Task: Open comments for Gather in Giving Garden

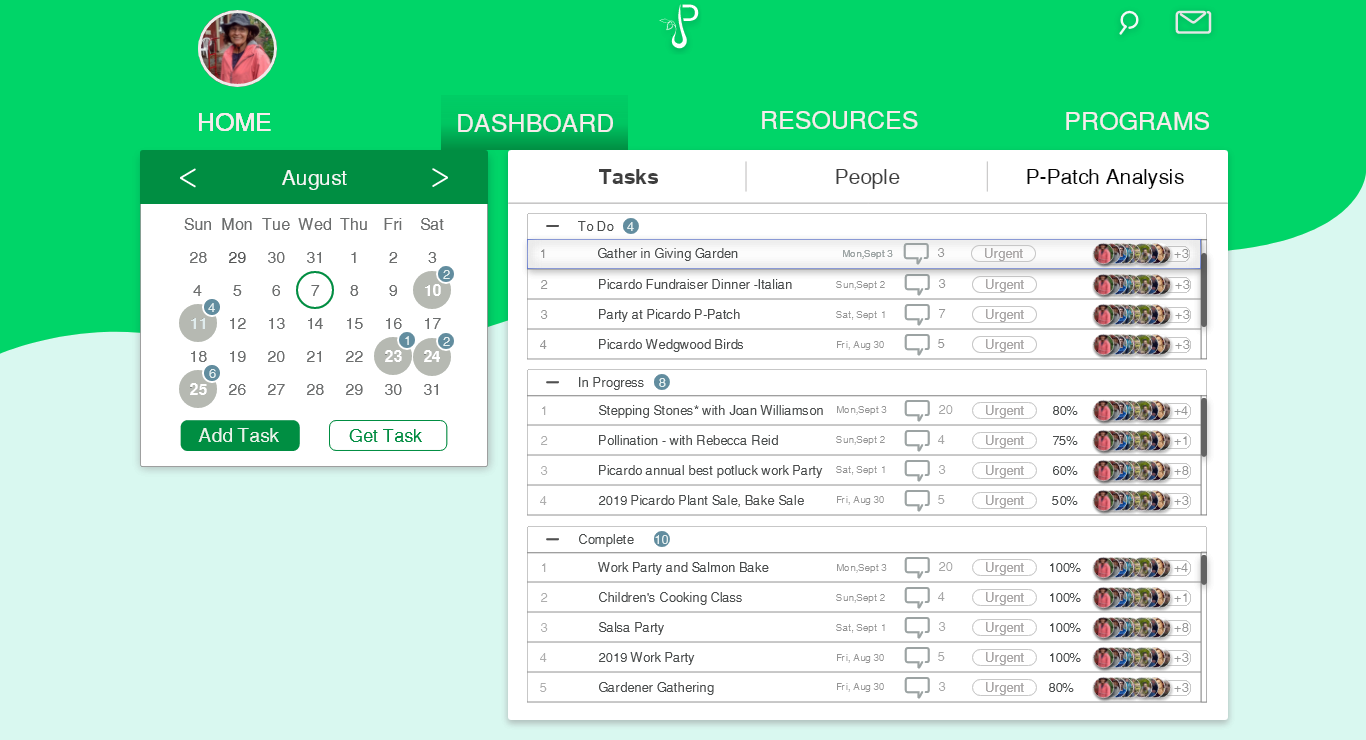Action: 916,254
